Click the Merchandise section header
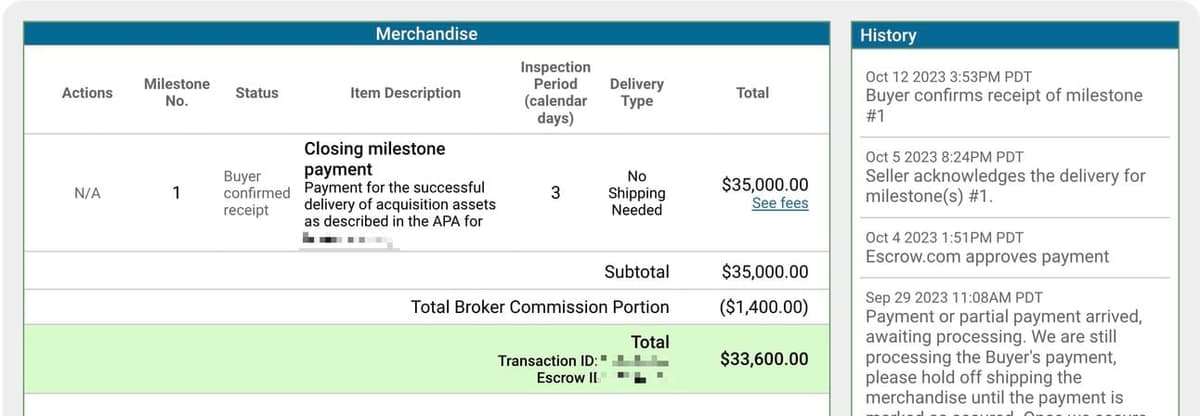Image resolution: width=1200 pixels, height=416 pixels. click(x=426, y=34)
